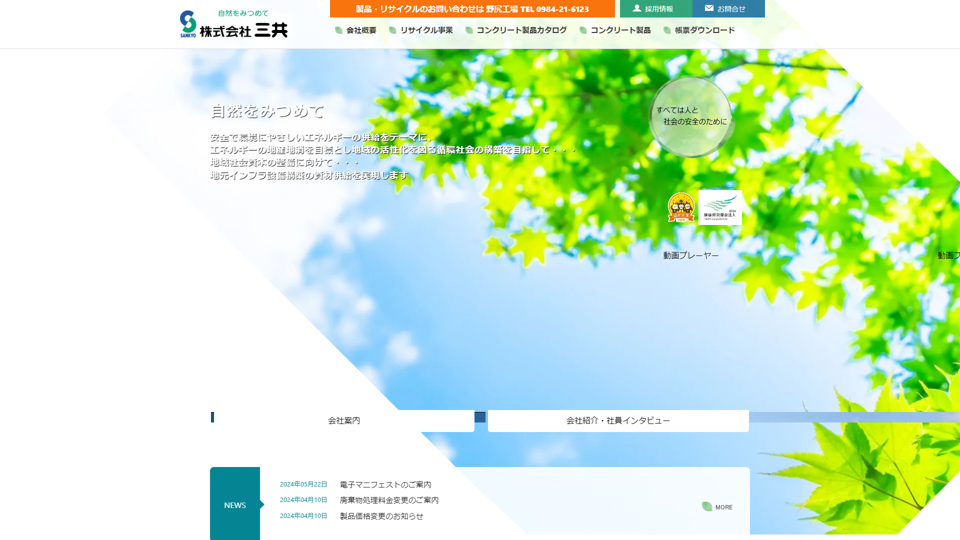
Task: Click the health management certification badge
Action: coord(720,207)
